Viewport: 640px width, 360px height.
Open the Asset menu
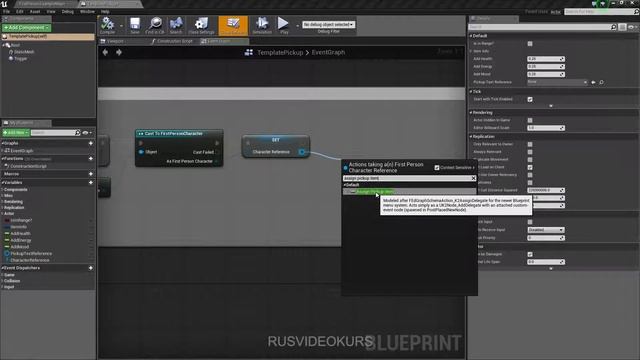(x=35, y=11)
